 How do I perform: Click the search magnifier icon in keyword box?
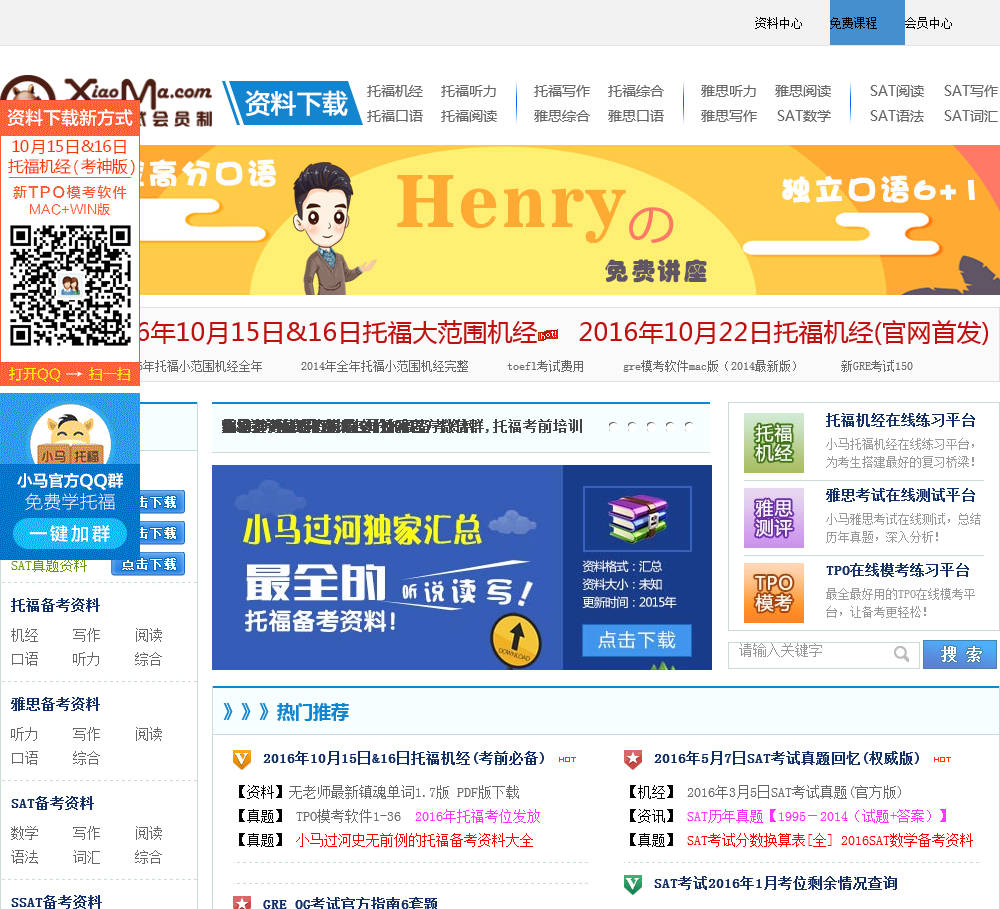901,654
